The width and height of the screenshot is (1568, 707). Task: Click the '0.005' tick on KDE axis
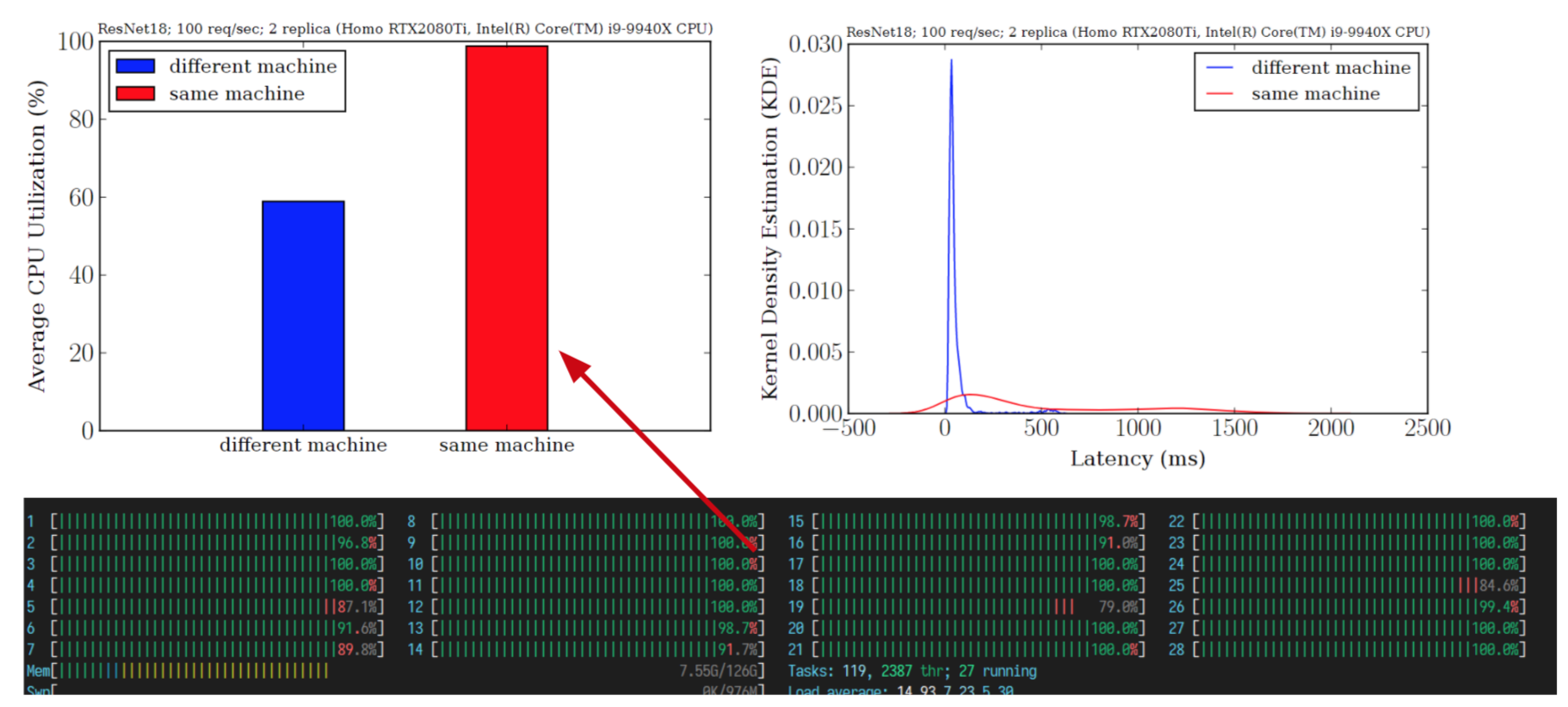pos(815,352)
